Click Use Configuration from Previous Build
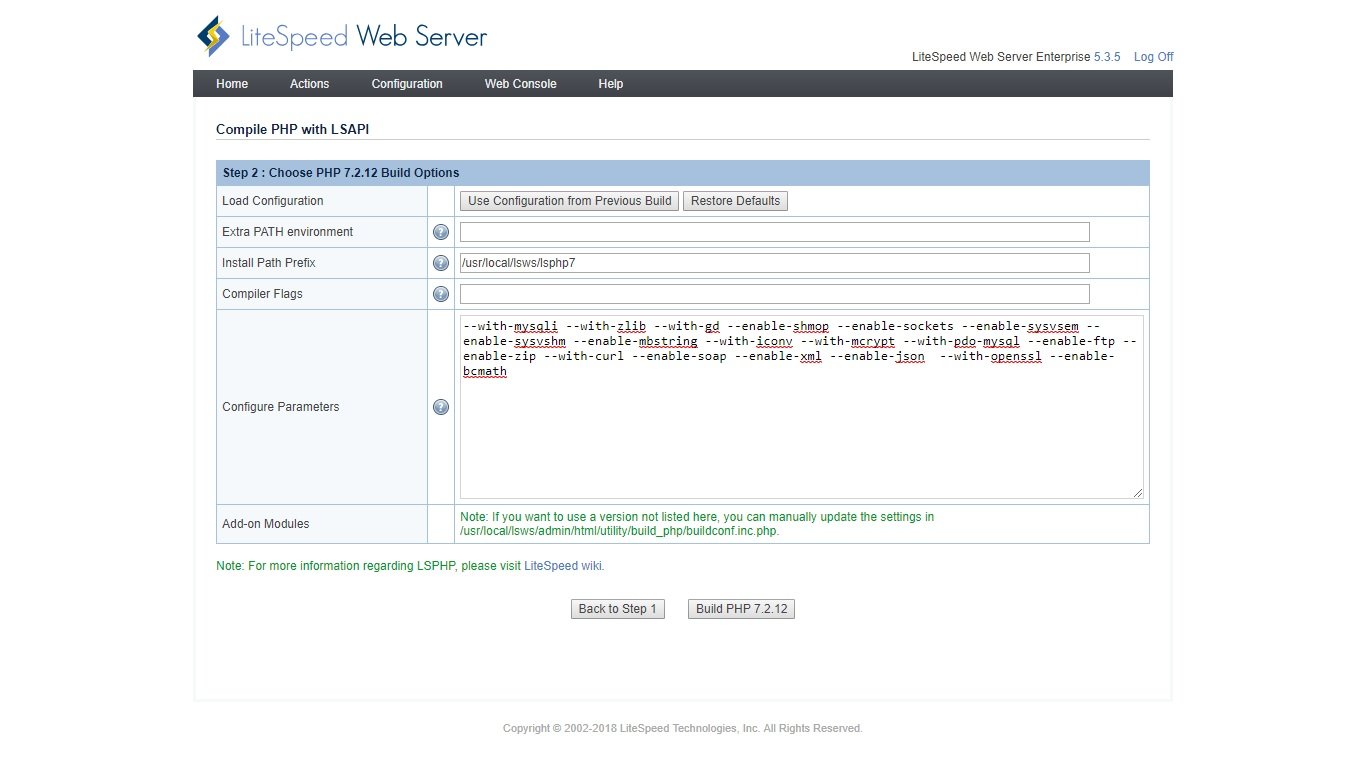The height and width of the screenshot is (768, 1366). coord(569,201)
